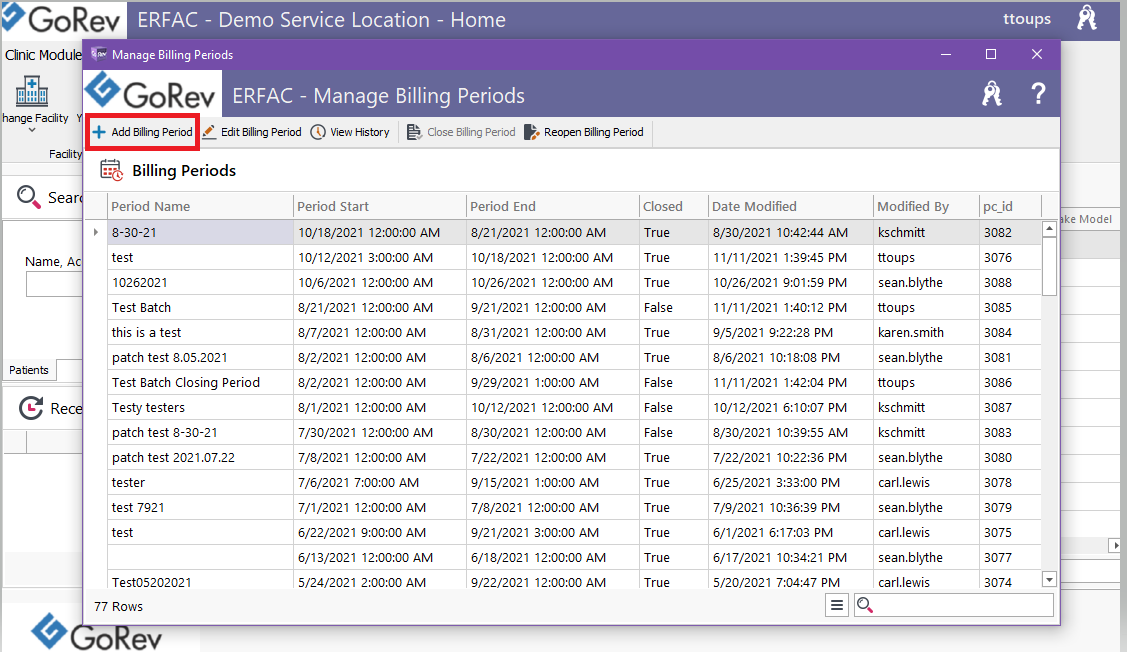Click Reopen Billing Period button
1127x652 pixels.
pos(584,132)
